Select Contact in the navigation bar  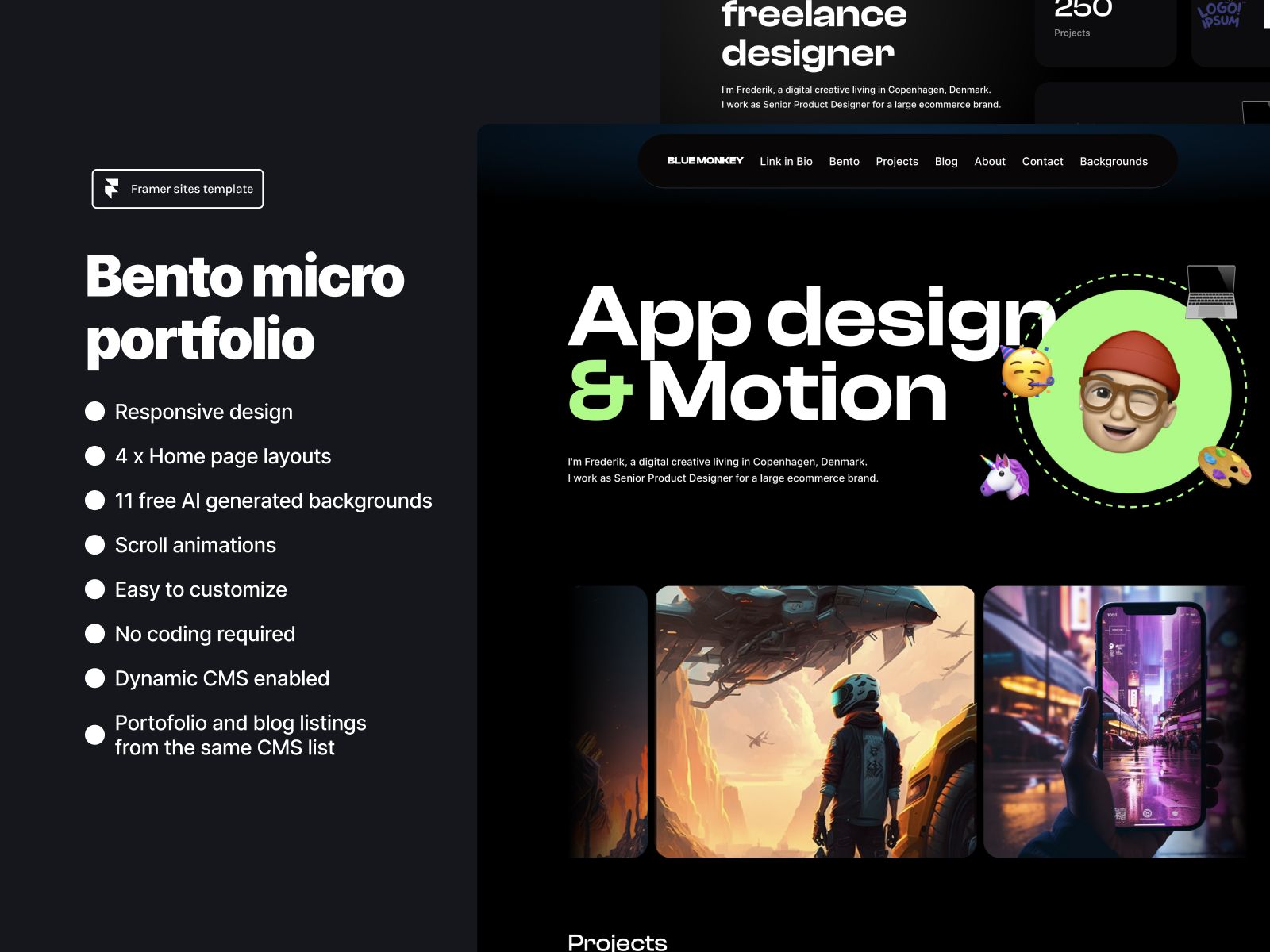tap(1042, 162)
